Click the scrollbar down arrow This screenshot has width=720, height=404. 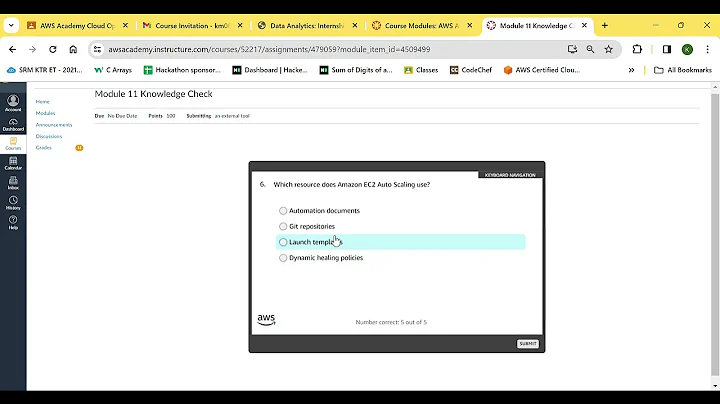pos(715,386)
